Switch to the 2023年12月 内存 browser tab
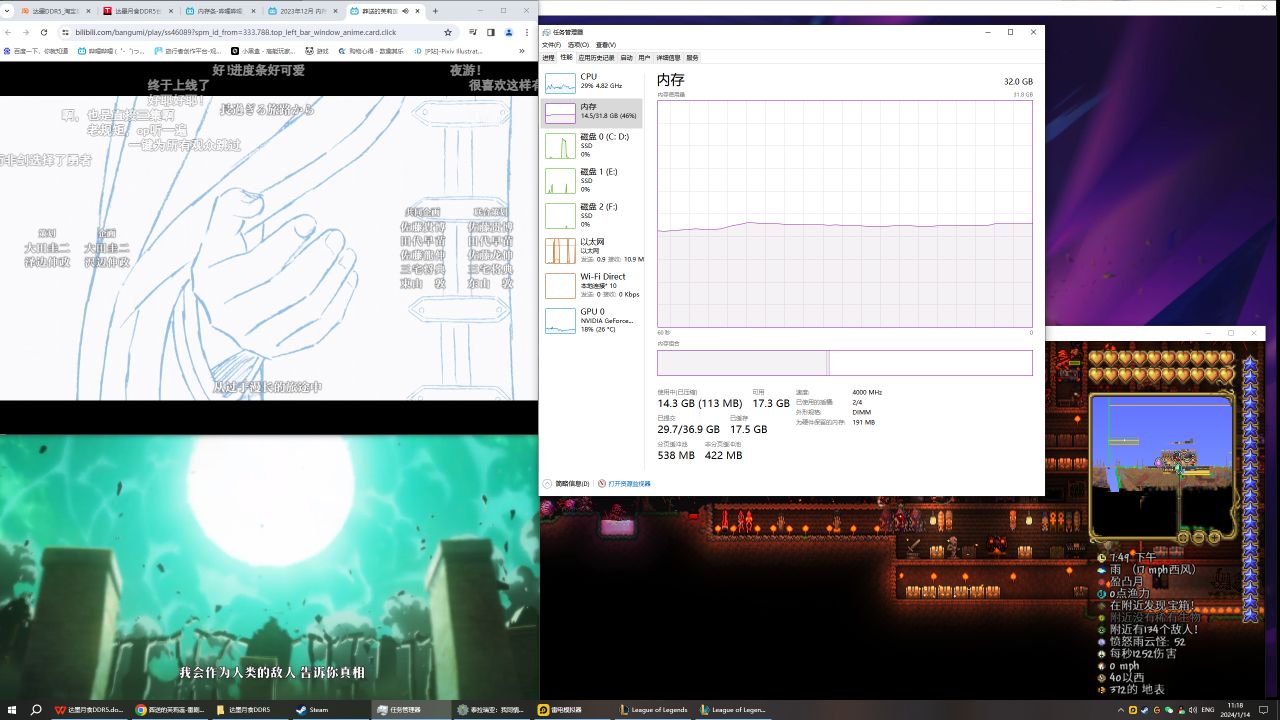1280x720 pixels. point(303,11)
